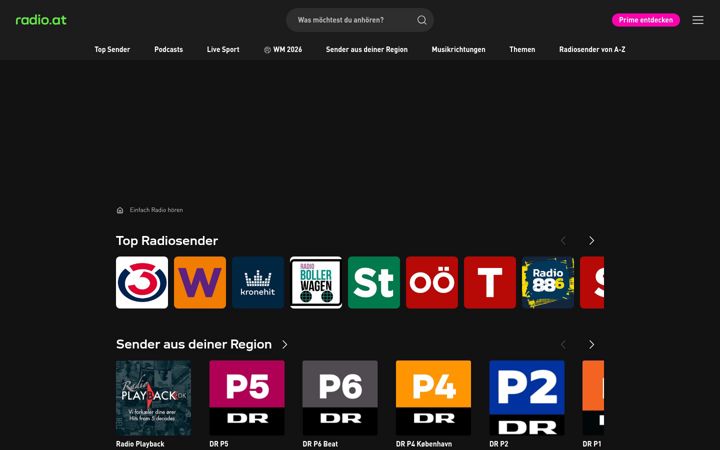The image size is (720, 450).
Task: Open the red OÖ station tile
Action: [432, 282]
